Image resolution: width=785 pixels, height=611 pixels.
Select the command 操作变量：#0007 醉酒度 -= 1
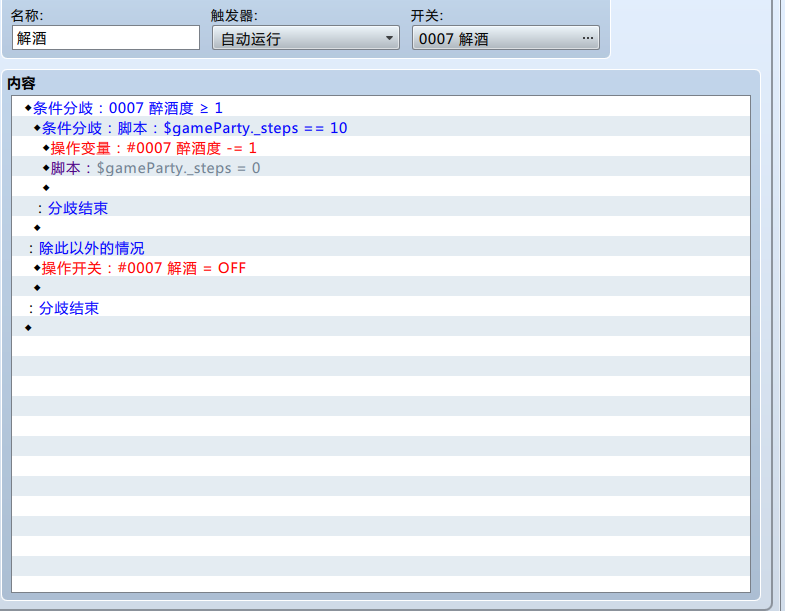tap(380, 148)
